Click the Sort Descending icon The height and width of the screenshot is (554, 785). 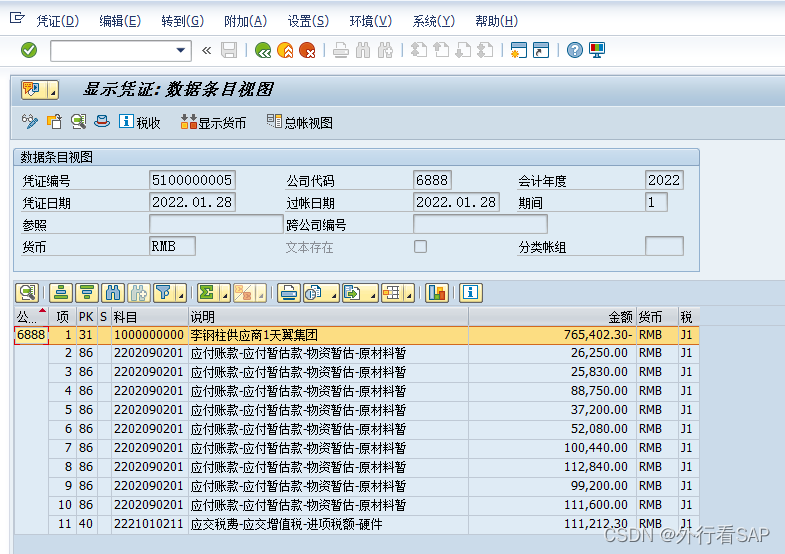point(87,293)
